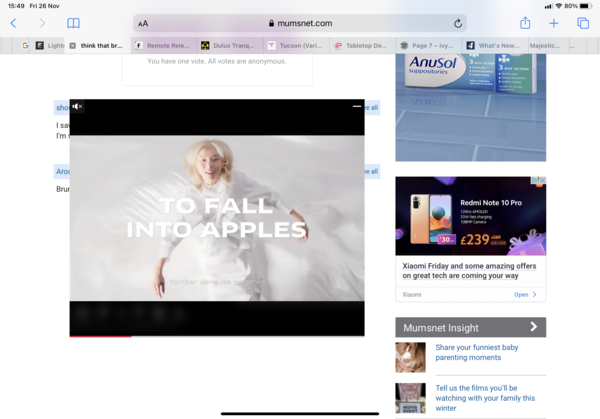The height and width of the screenshot is (419, 600).
Task: Open the AA reader view menu
Action: pos(143,23)
